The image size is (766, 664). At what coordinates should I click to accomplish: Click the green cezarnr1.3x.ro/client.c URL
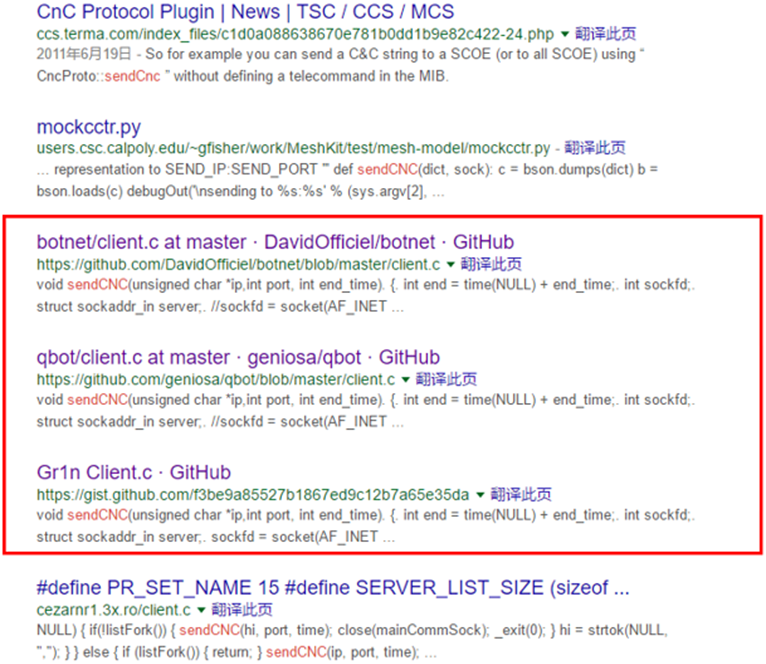click(114, 610)
